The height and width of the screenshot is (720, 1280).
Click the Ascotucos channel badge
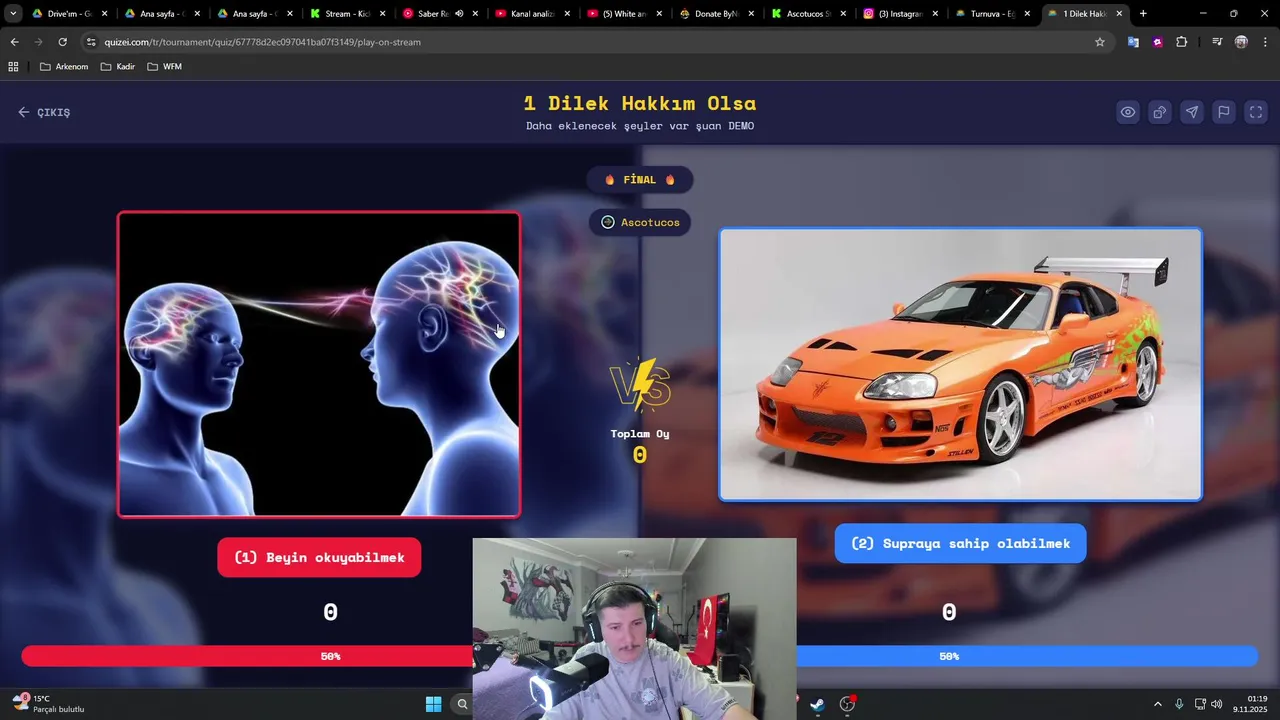[x=640, y=222]
